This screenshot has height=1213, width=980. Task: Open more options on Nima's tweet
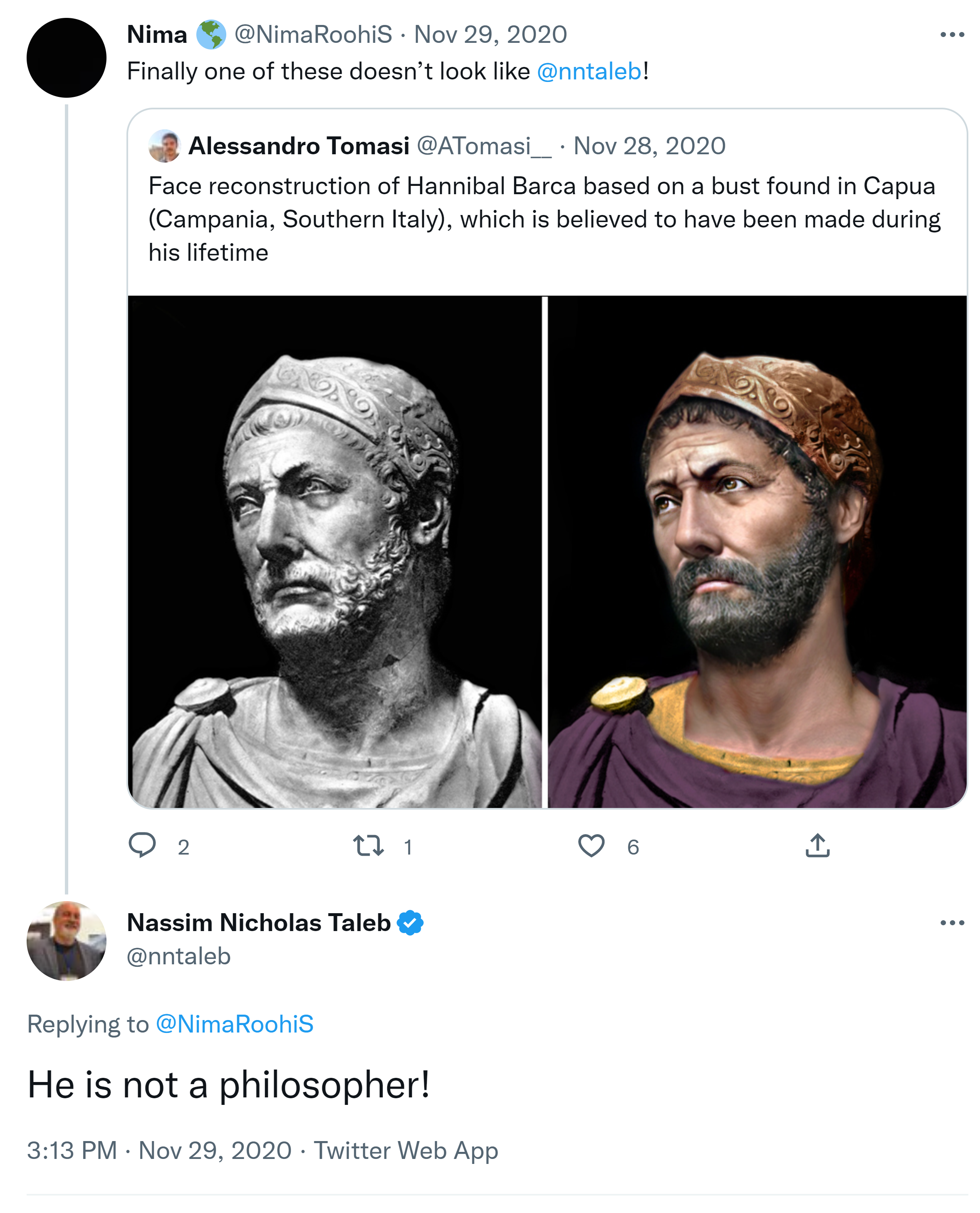click(952, 35)
